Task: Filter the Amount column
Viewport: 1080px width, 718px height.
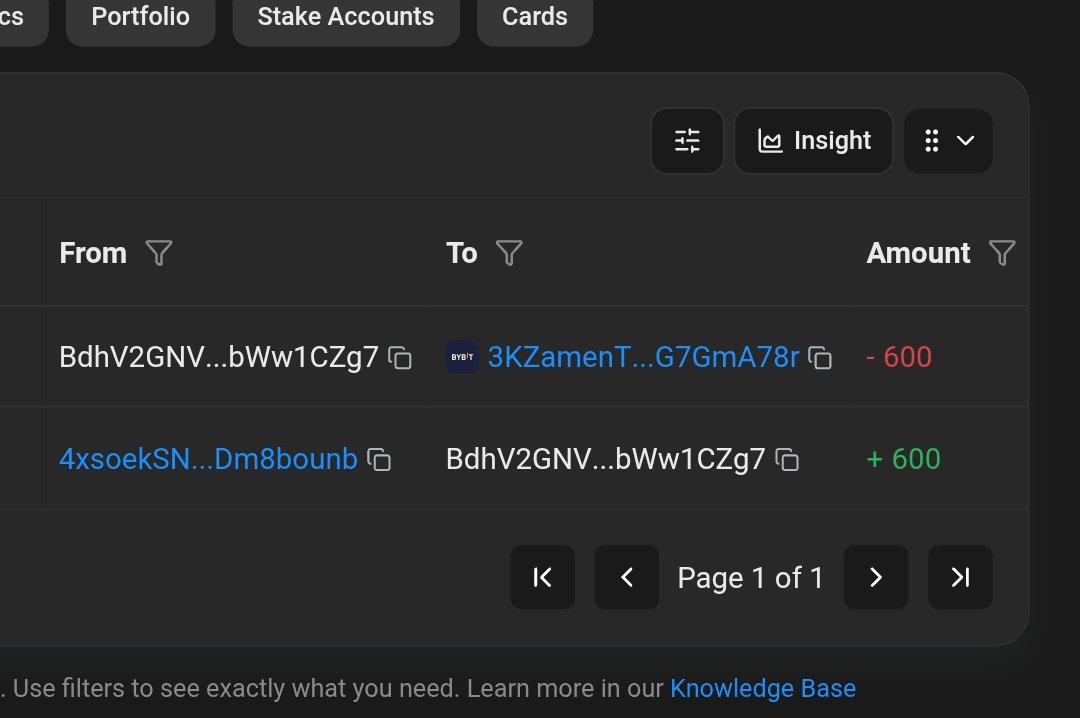Action: click(1001, 253)
